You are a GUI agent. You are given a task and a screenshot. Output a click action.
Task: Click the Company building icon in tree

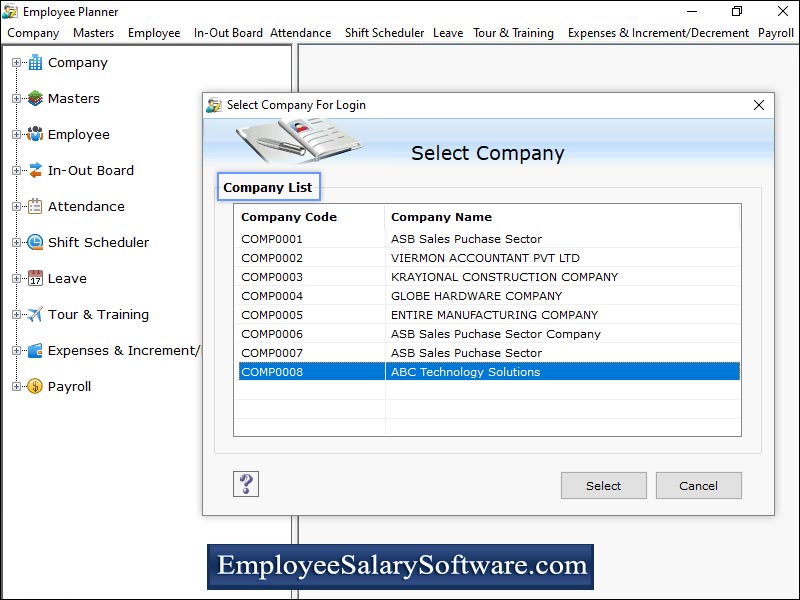coord(35,62)
